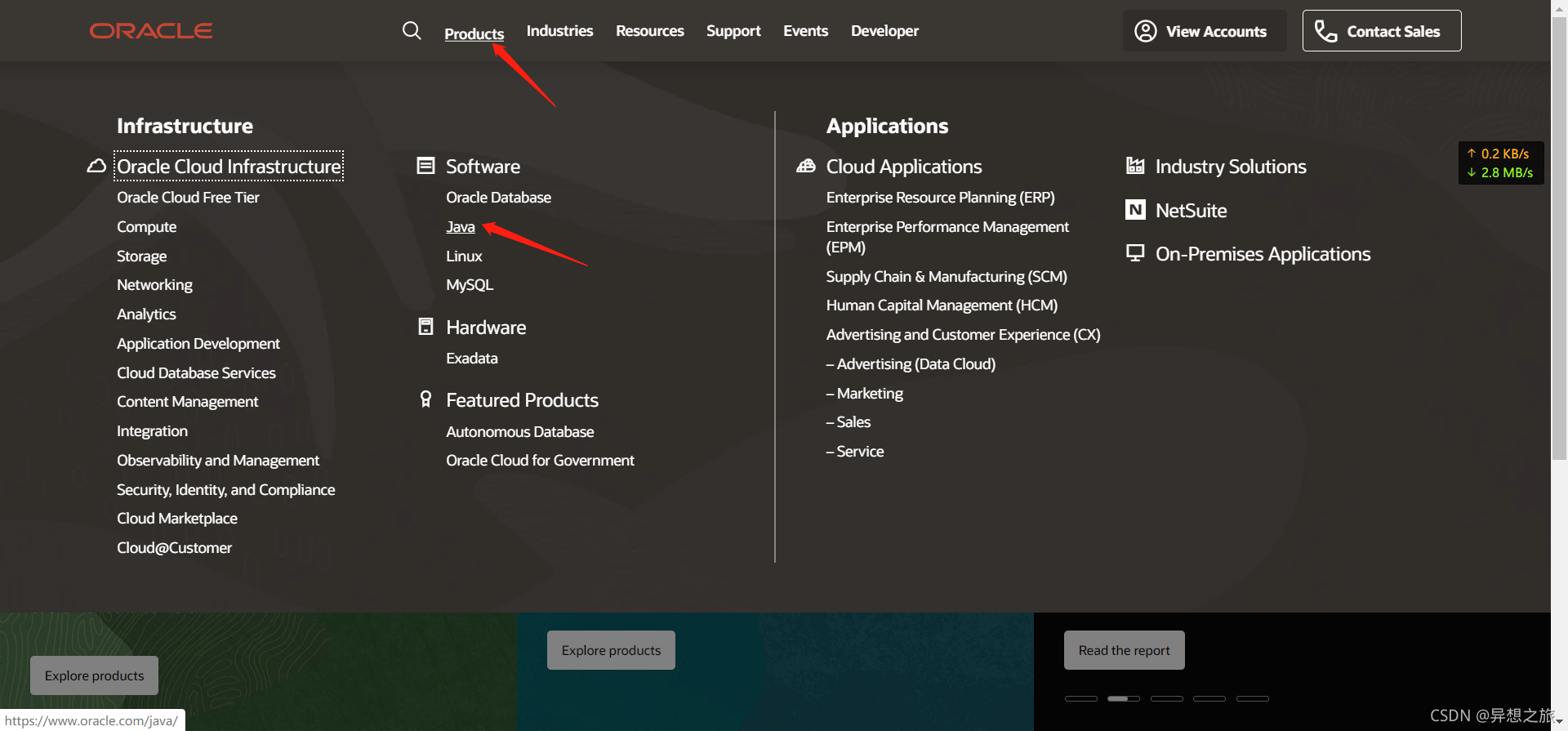Viewport: 1568px width, 731px height.
Task: Open the search magnifier icon
Action: click(x=412, y=31)
